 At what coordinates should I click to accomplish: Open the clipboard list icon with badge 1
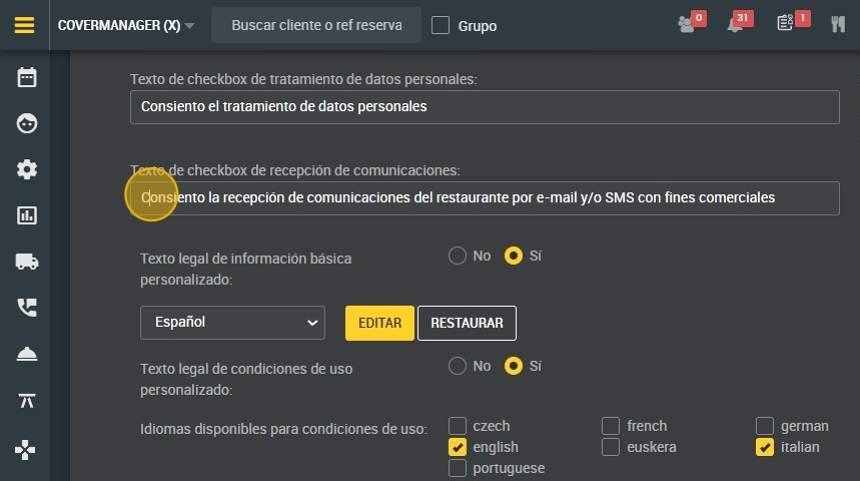(786, 25)
